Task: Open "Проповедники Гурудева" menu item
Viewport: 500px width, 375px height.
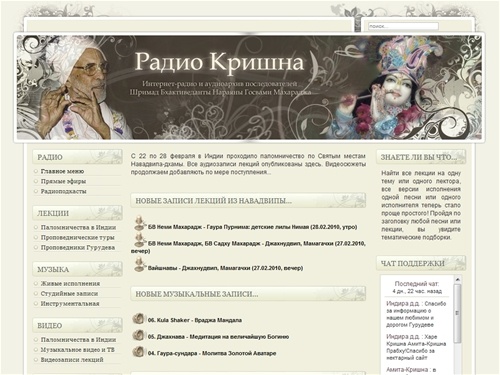Action: [78, 248]
